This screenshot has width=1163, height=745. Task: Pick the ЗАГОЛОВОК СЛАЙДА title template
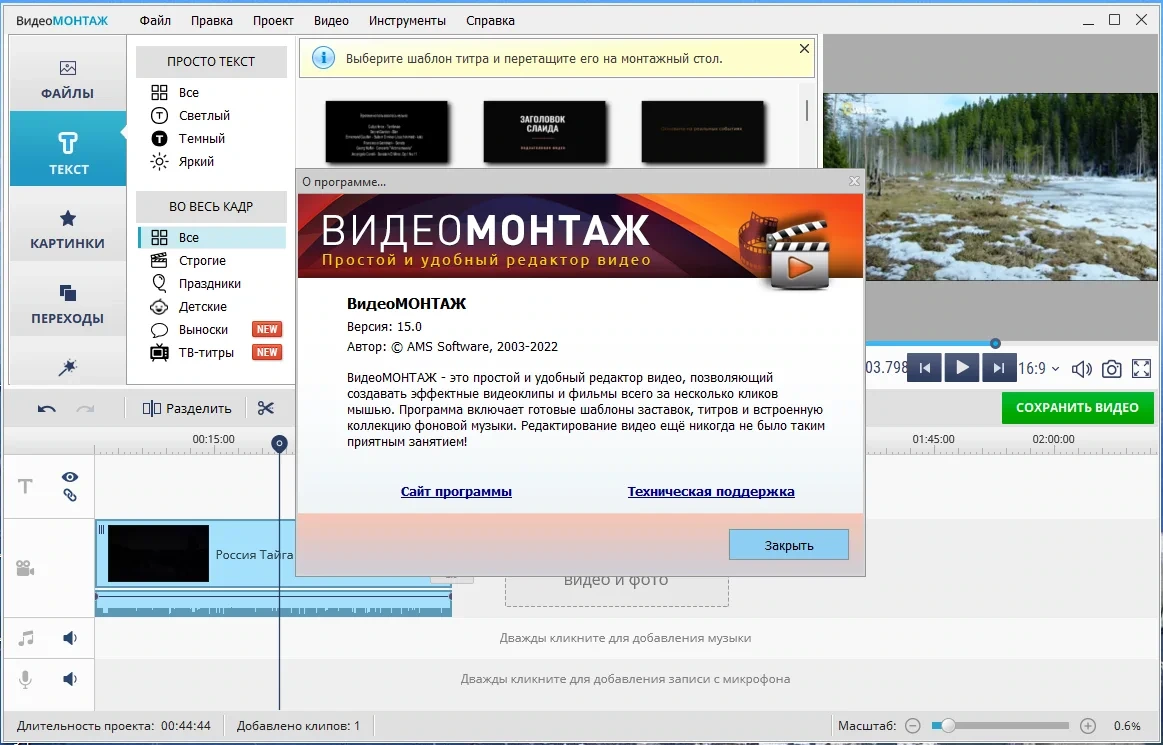click(544, 131)
